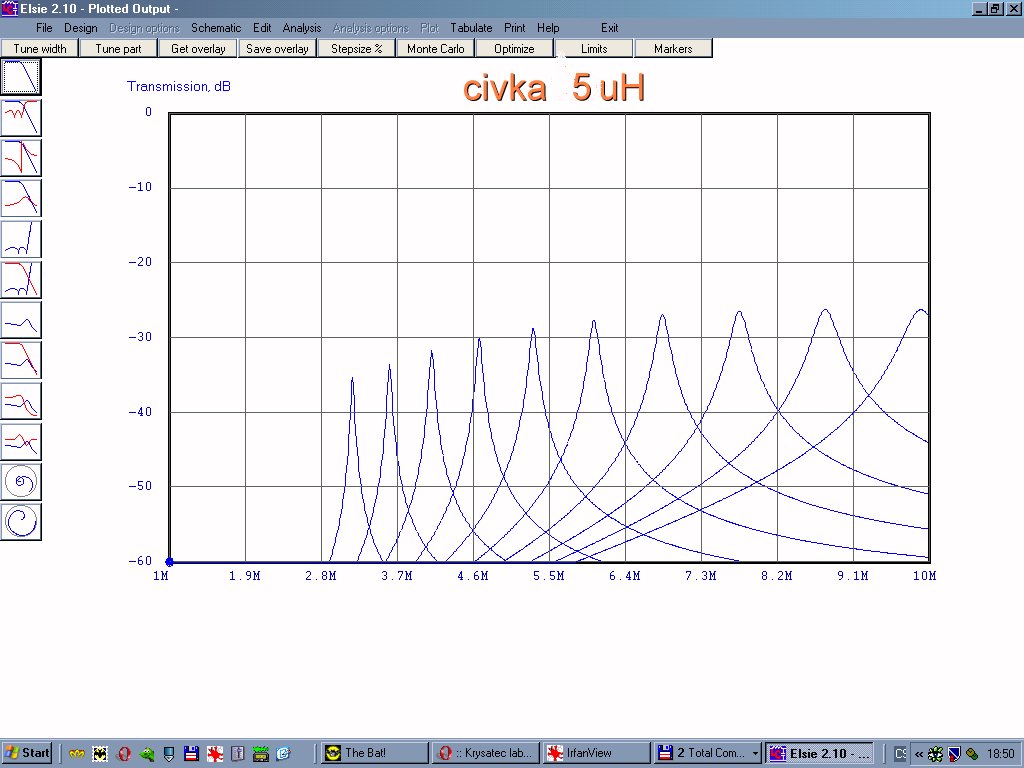Image resolution: width=1024 pixels, height=768 pixels.
Task: Click the 'Transmission, dB' axis title
Action: [178, 86]
